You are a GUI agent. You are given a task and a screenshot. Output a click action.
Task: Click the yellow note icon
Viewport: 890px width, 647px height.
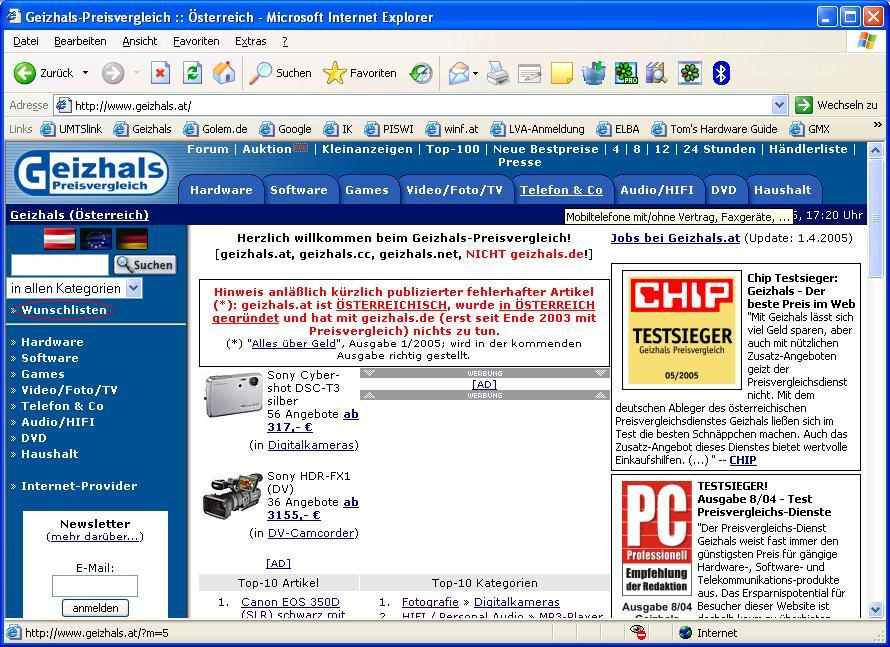click(561, 73)
